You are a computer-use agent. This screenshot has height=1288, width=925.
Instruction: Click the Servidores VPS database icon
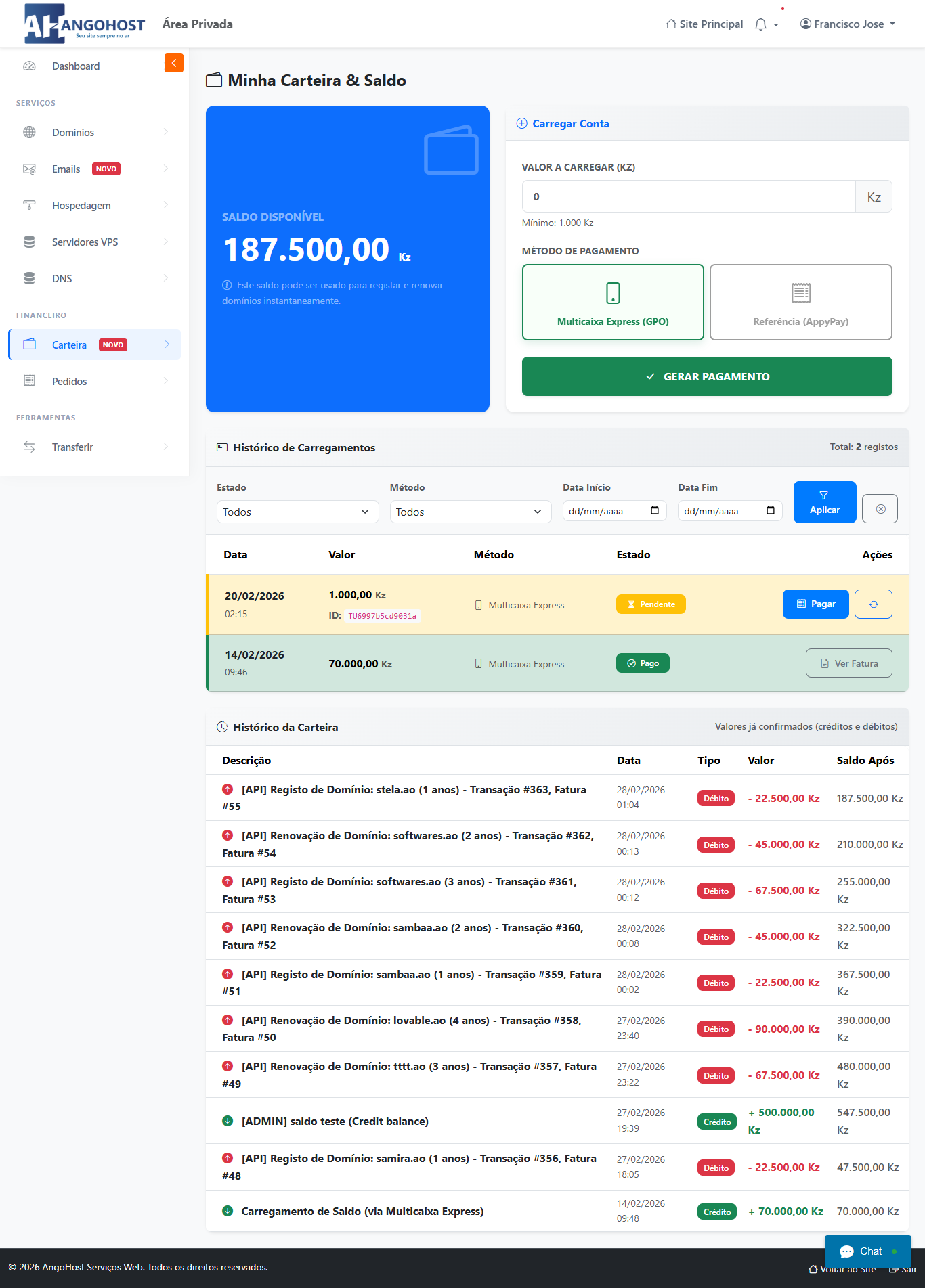[29, 242]
